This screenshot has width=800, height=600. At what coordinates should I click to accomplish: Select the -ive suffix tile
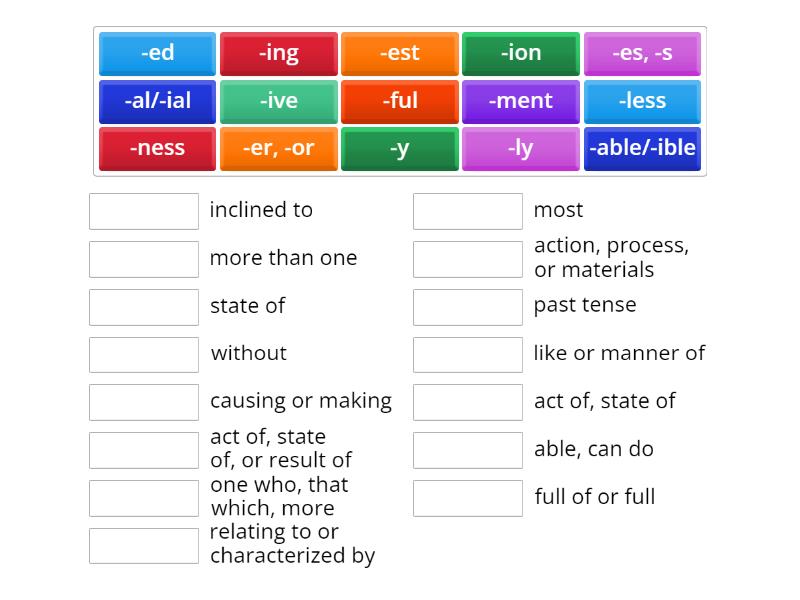279,101
